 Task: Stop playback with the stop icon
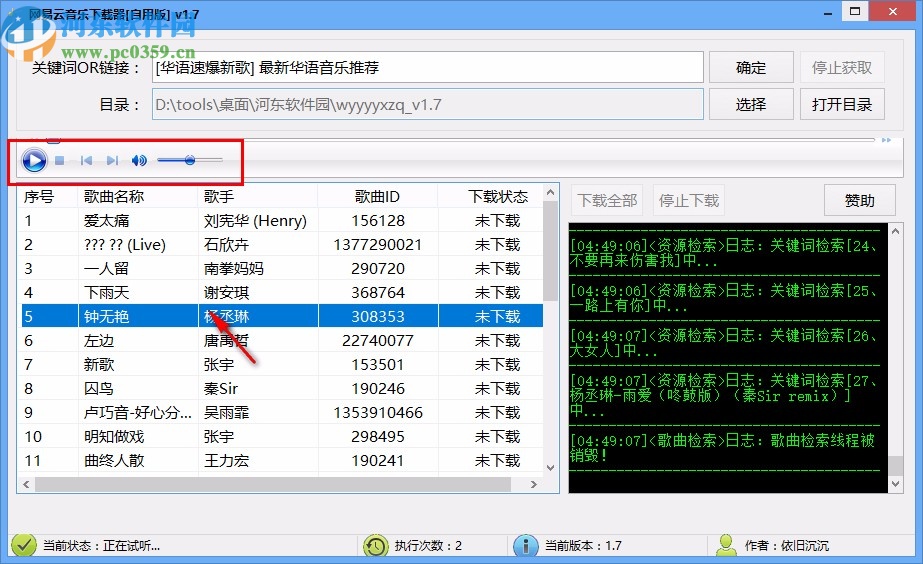59,160
